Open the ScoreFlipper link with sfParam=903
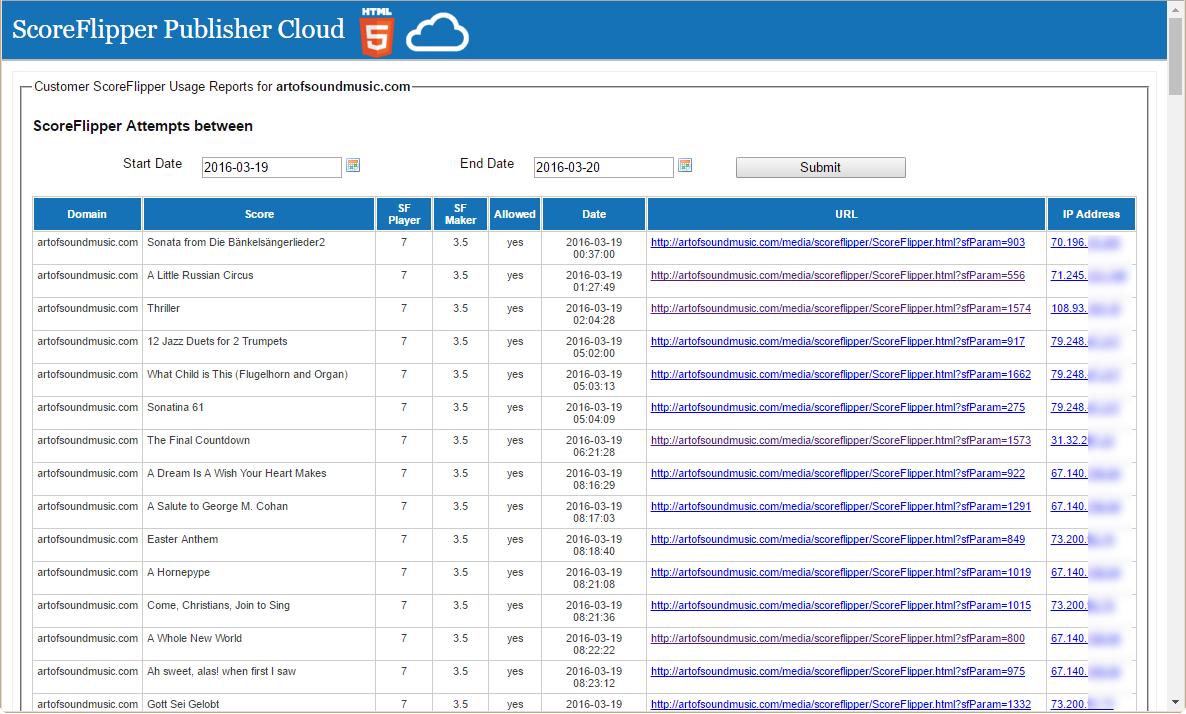The image size is (1186, 714). point(837,243)
